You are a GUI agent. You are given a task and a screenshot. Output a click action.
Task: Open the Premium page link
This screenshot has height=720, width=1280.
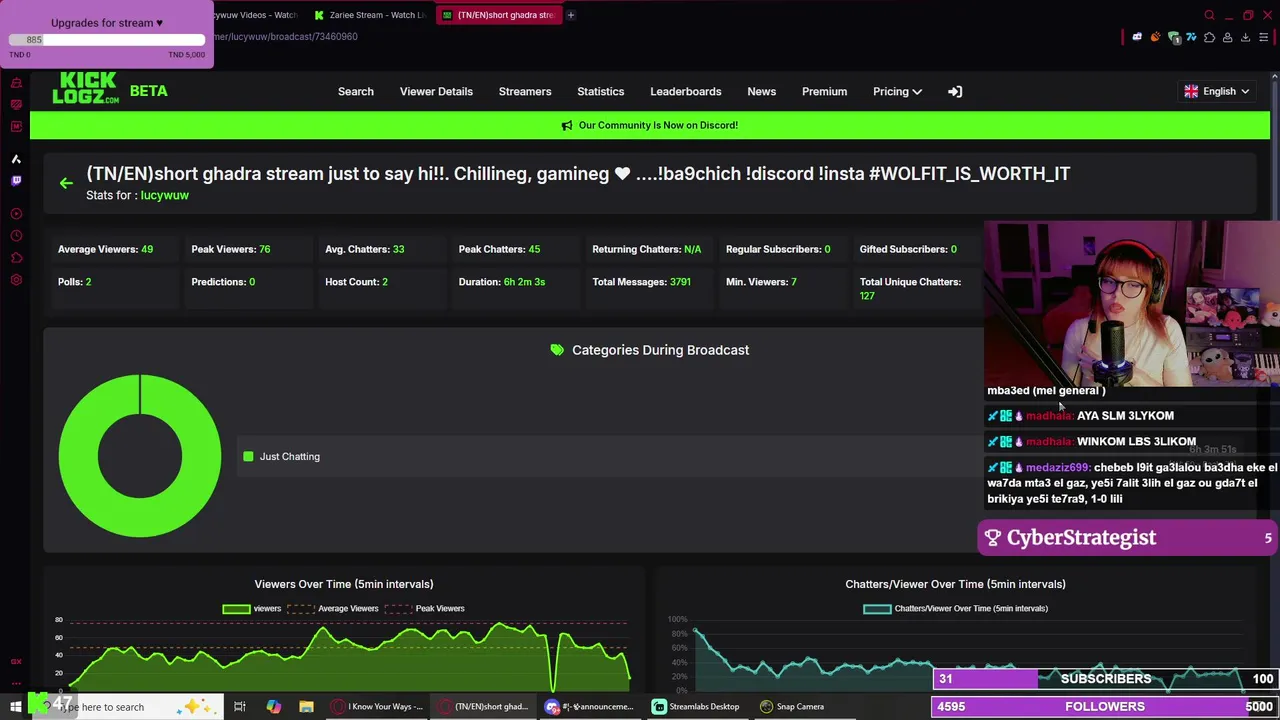[x=824, y=91]
